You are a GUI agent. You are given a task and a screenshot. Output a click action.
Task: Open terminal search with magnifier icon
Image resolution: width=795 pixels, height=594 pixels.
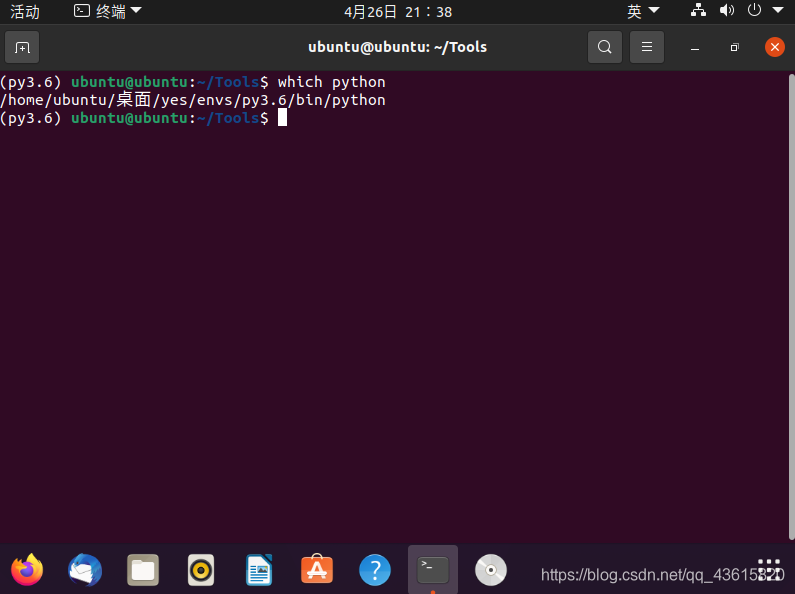[604, 47]
